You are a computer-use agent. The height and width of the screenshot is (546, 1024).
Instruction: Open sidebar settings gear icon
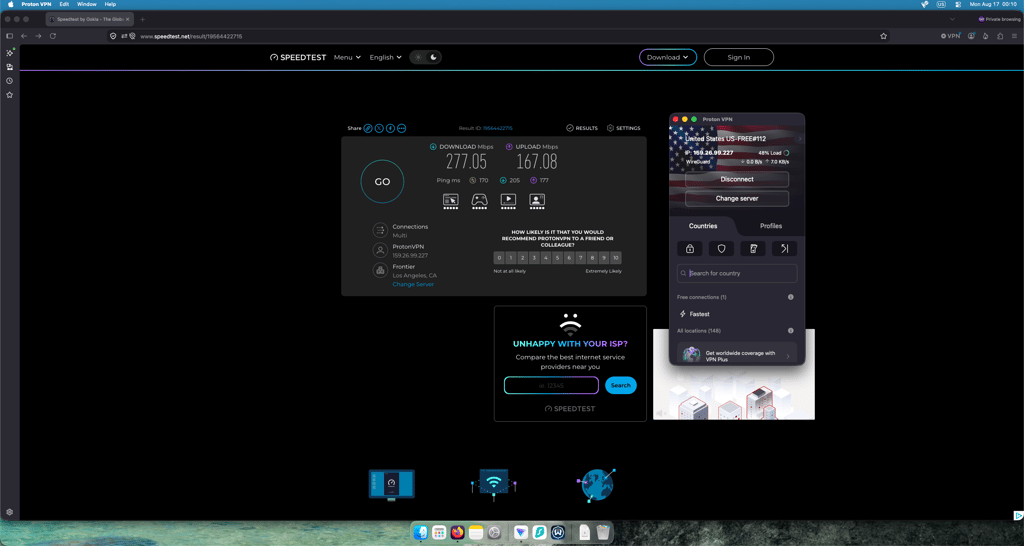point(10,512)
